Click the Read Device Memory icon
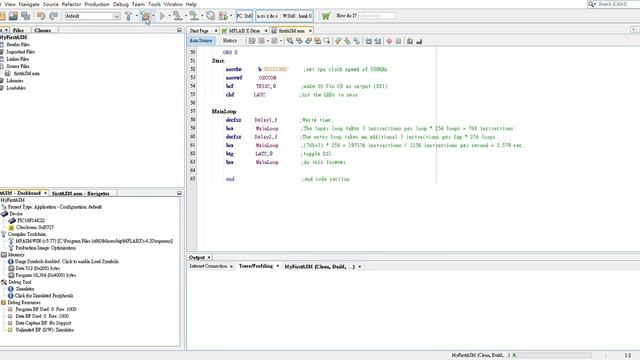Image resolution: width=640 pixels, height=360 pixels. coord(194,16)
